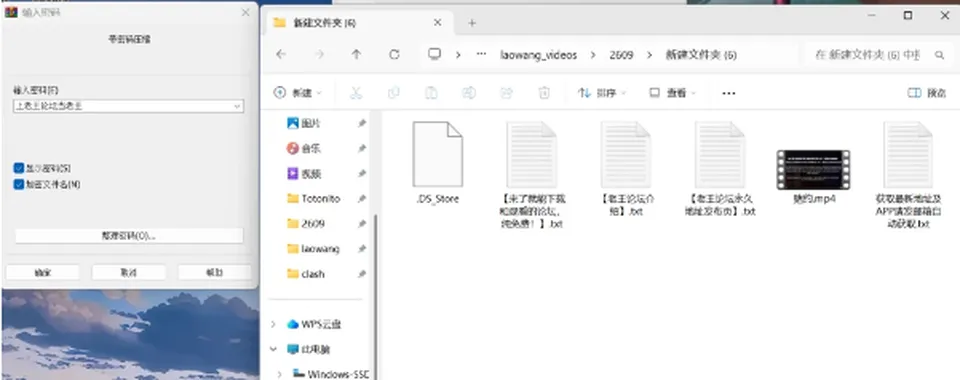This screenshot has height=380, width=960.
Task: Collapse the 此电脑 tree node arrow
Action: tap(274, 349)
